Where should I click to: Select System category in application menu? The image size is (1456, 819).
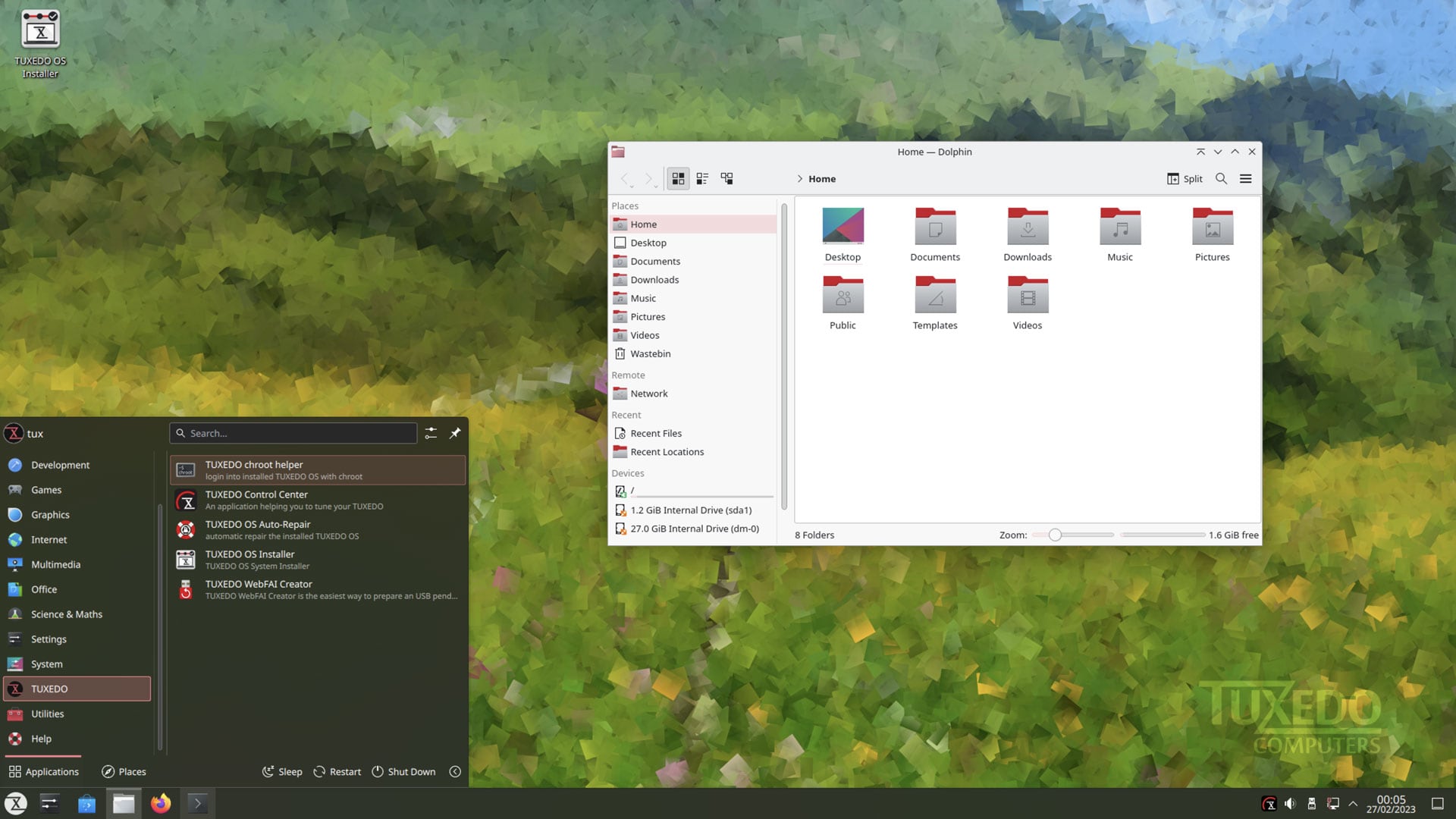click(46, 663)
